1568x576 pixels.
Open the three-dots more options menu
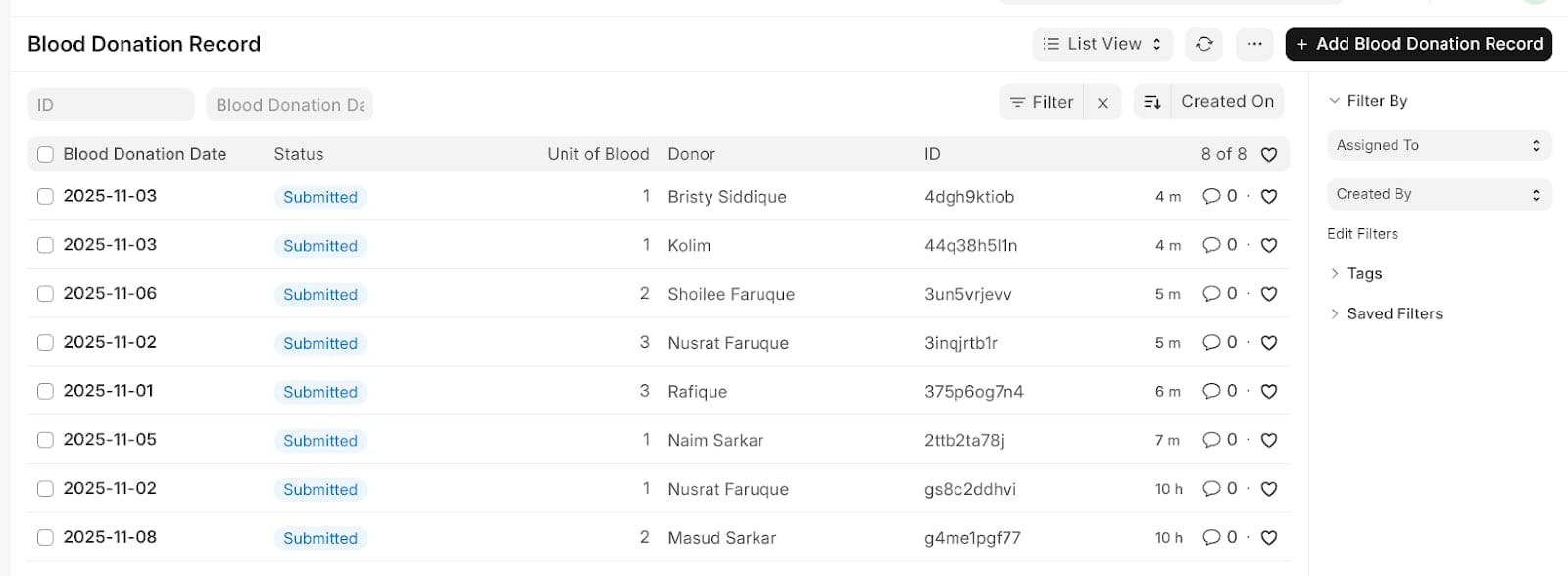coord(1254,44)
